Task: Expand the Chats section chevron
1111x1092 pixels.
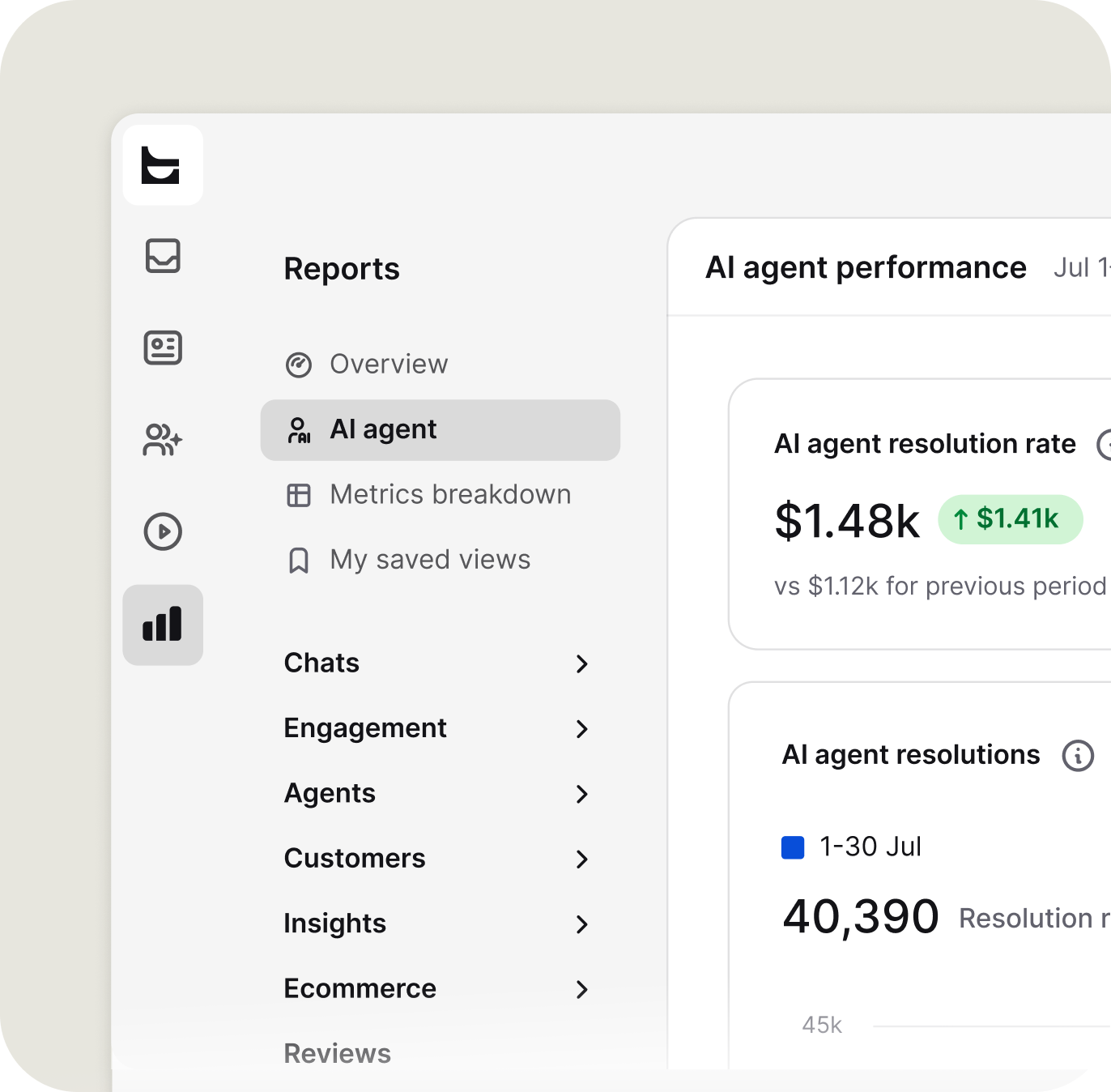Action: coord(581,664)
